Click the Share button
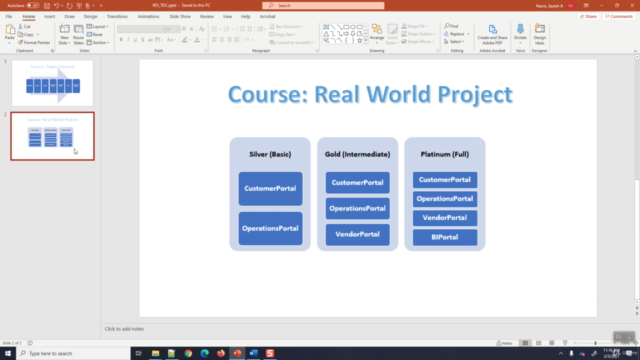This screenshot has height=360, width=640. [588, 16]
